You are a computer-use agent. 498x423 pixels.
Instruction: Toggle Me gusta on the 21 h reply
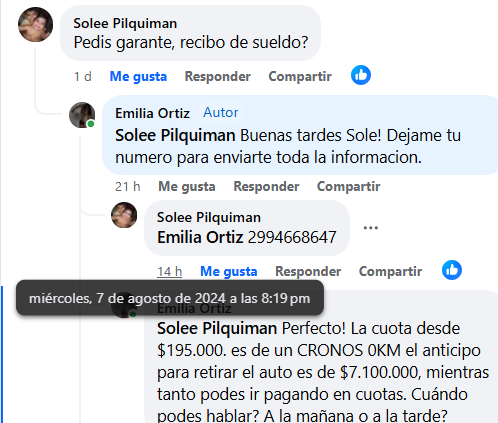[x=187, y=186]
